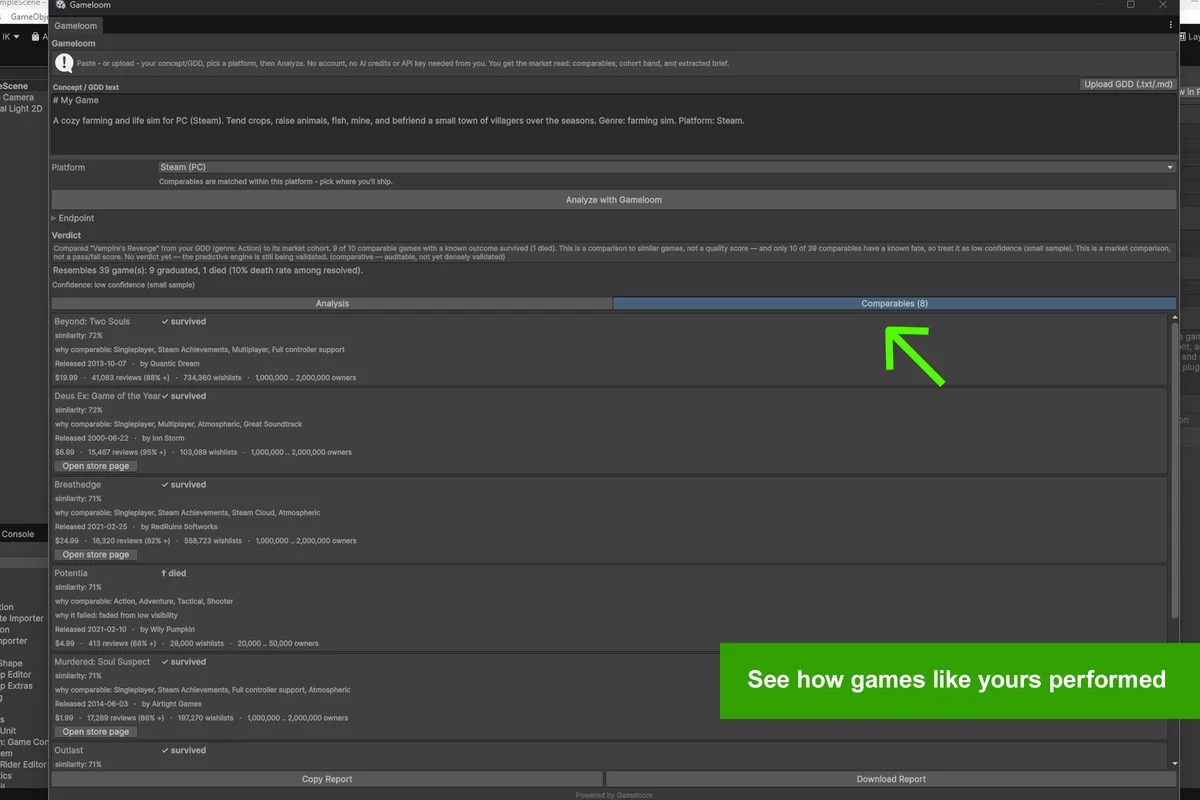This screenshot has width=1200, height=800.
Task: Open store page for Deus Ex
Action: coord(96,466)
